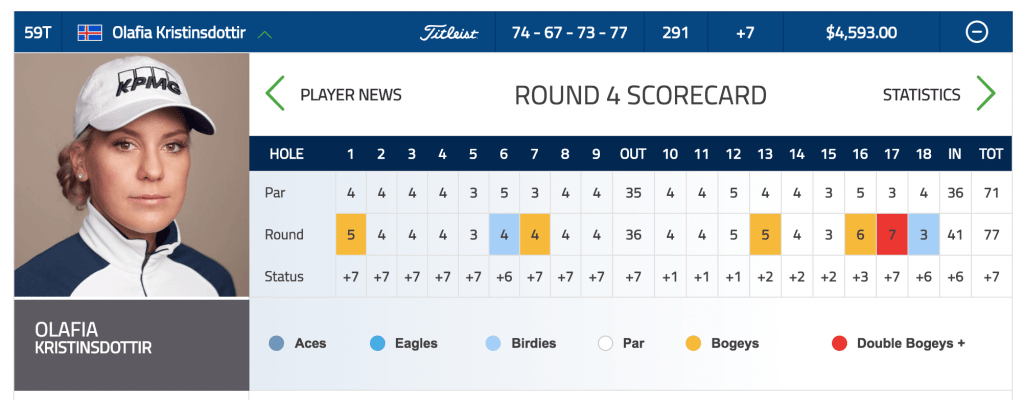Click the orange Bogeys legend swatch
This screenshot has width=1024, height=400.
click(694, 343)
